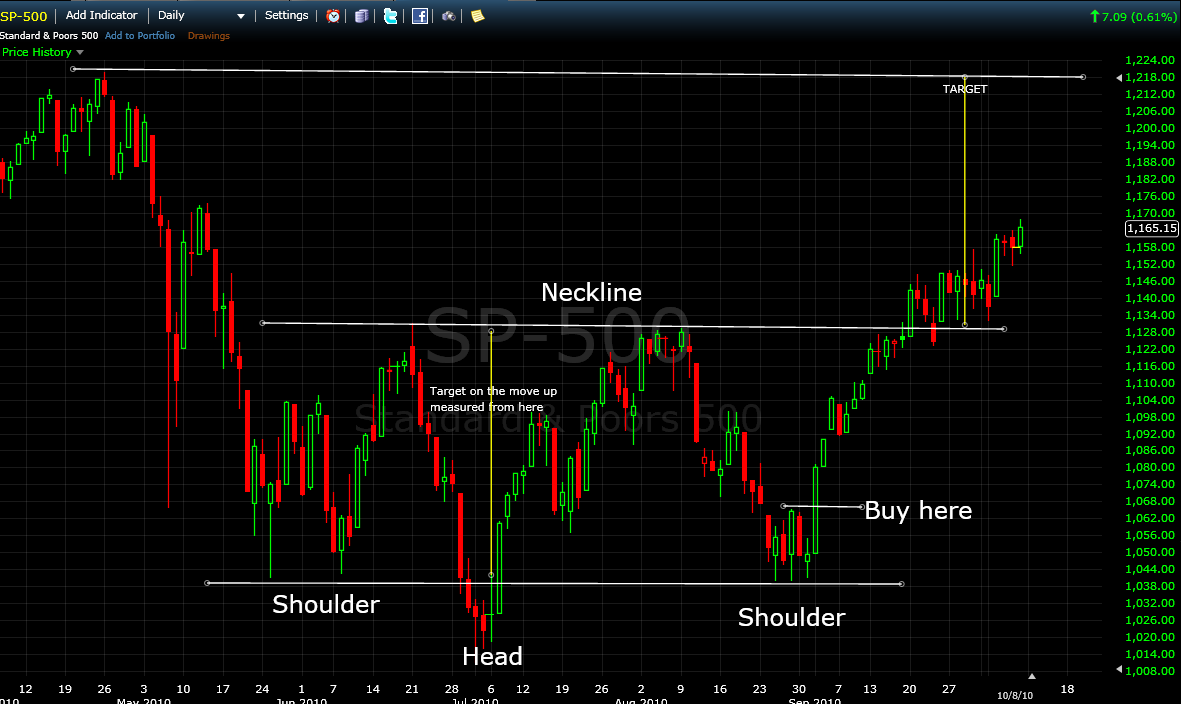Image resolution: width=1181 pixels, height=704 pixels.
Task: Click the 1,200.00 price axis label
Action: tap(1149, 128)
